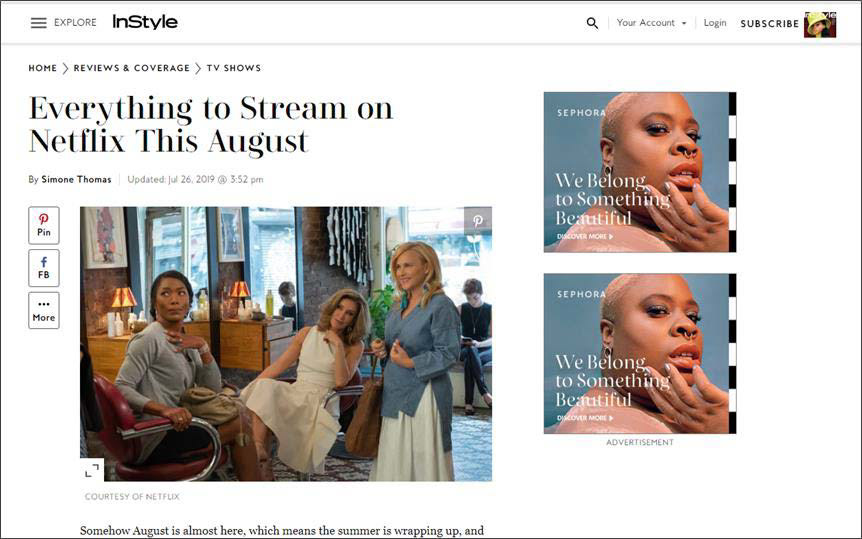Viewport: 862px width, 539px height.
Task: Open author Simone Thomas link
Action: tap(76, 179)
